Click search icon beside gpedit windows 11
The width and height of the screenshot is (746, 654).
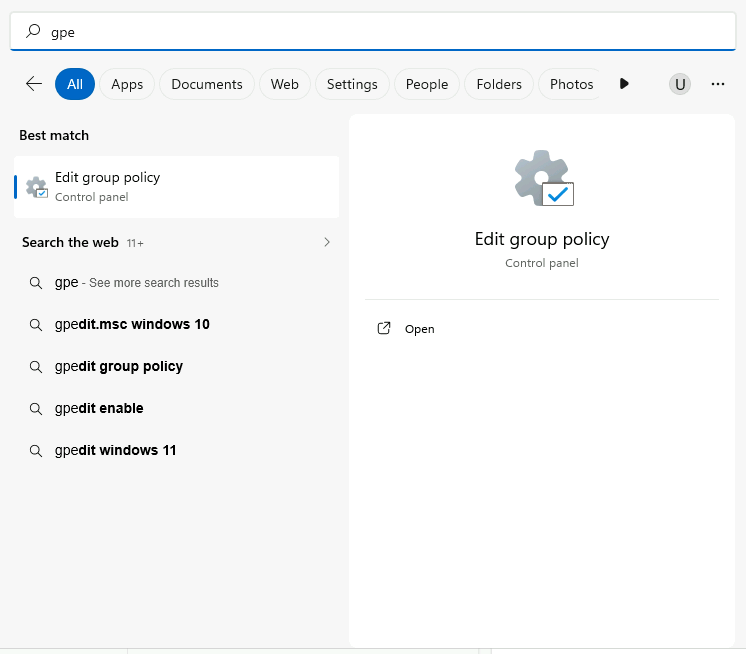(x=36, y=450)
